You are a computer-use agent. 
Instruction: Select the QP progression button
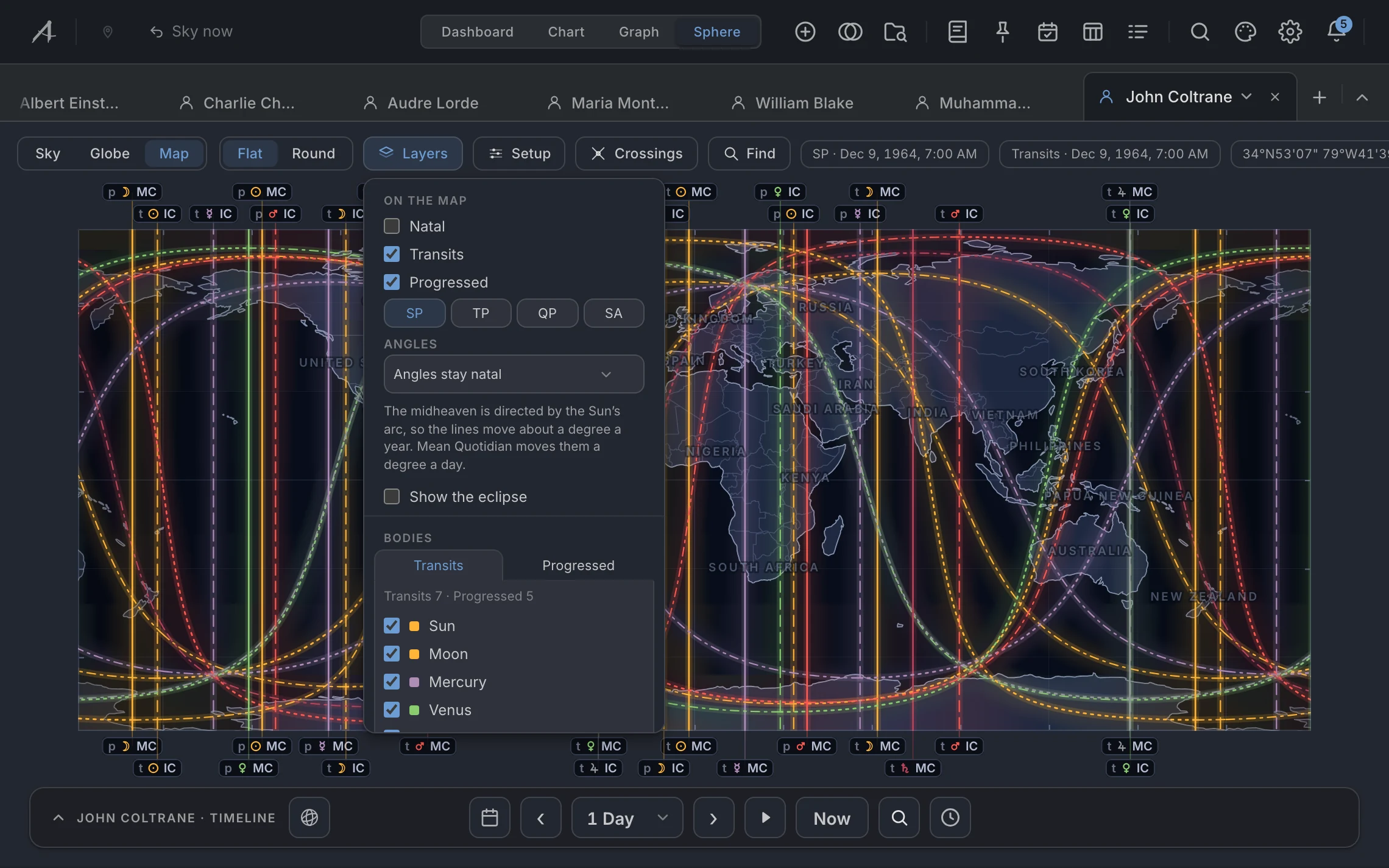click(547, 313)
